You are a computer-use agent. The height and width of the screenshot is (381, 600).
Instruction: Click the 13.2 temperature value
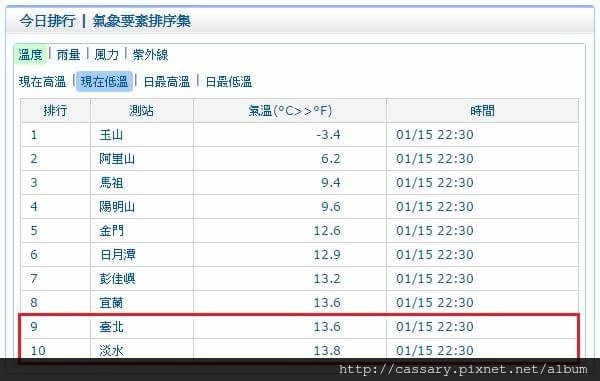[327, 278]
